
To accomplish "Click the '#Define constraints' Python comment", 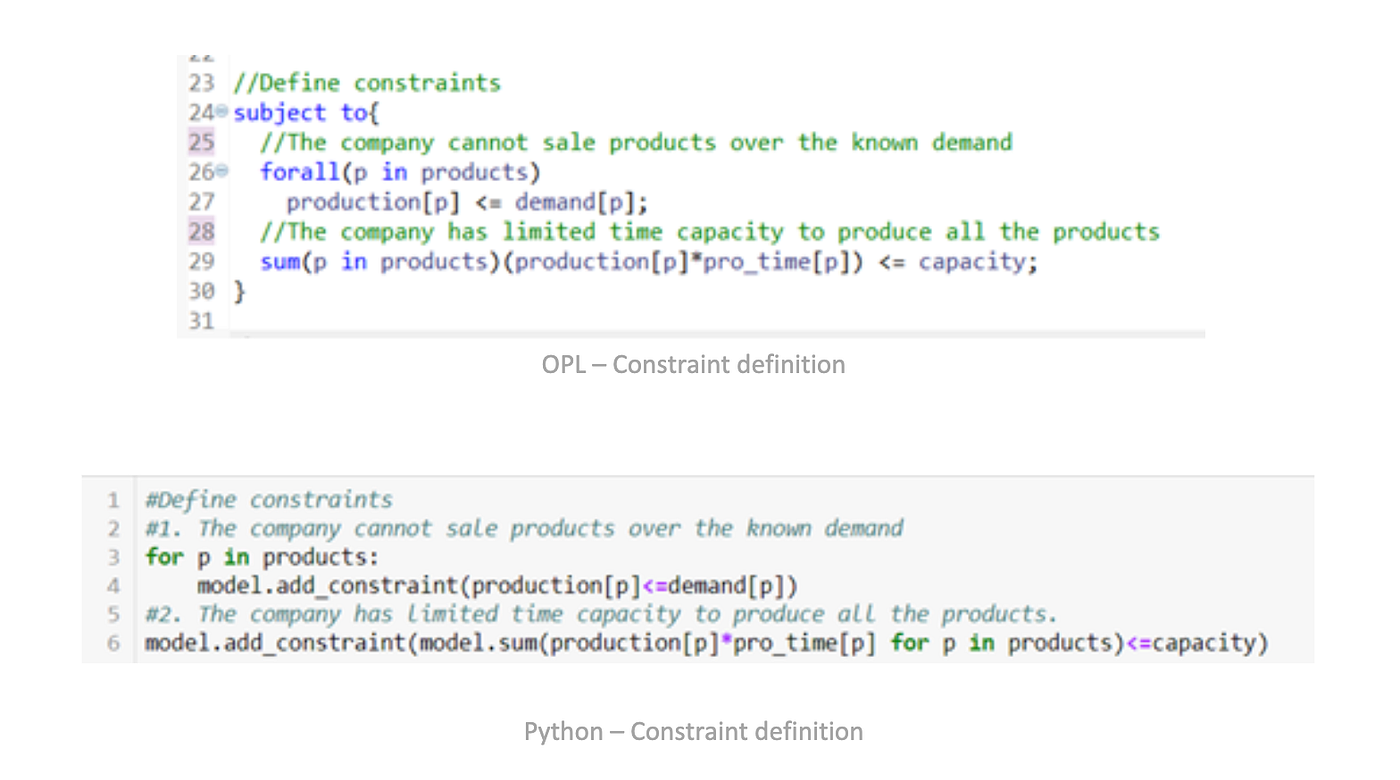I will tap(269, 500).
